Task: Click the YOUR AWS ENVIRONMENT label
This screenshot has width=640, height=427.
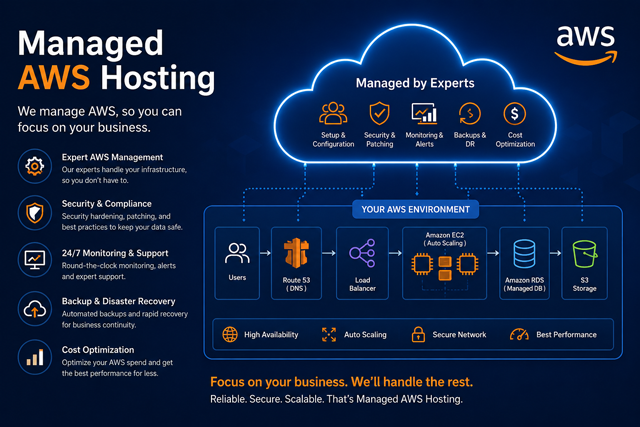Action: tap(416, 209)
